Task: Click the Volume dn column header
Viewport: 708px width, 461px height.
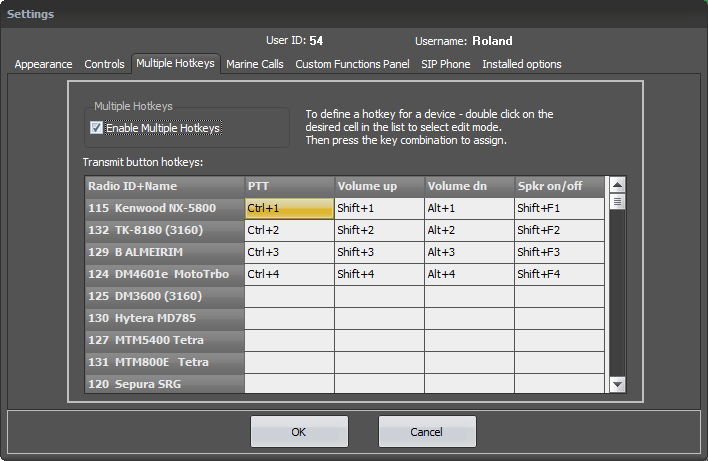Action: pyautogui.click(x=469, y=186)
